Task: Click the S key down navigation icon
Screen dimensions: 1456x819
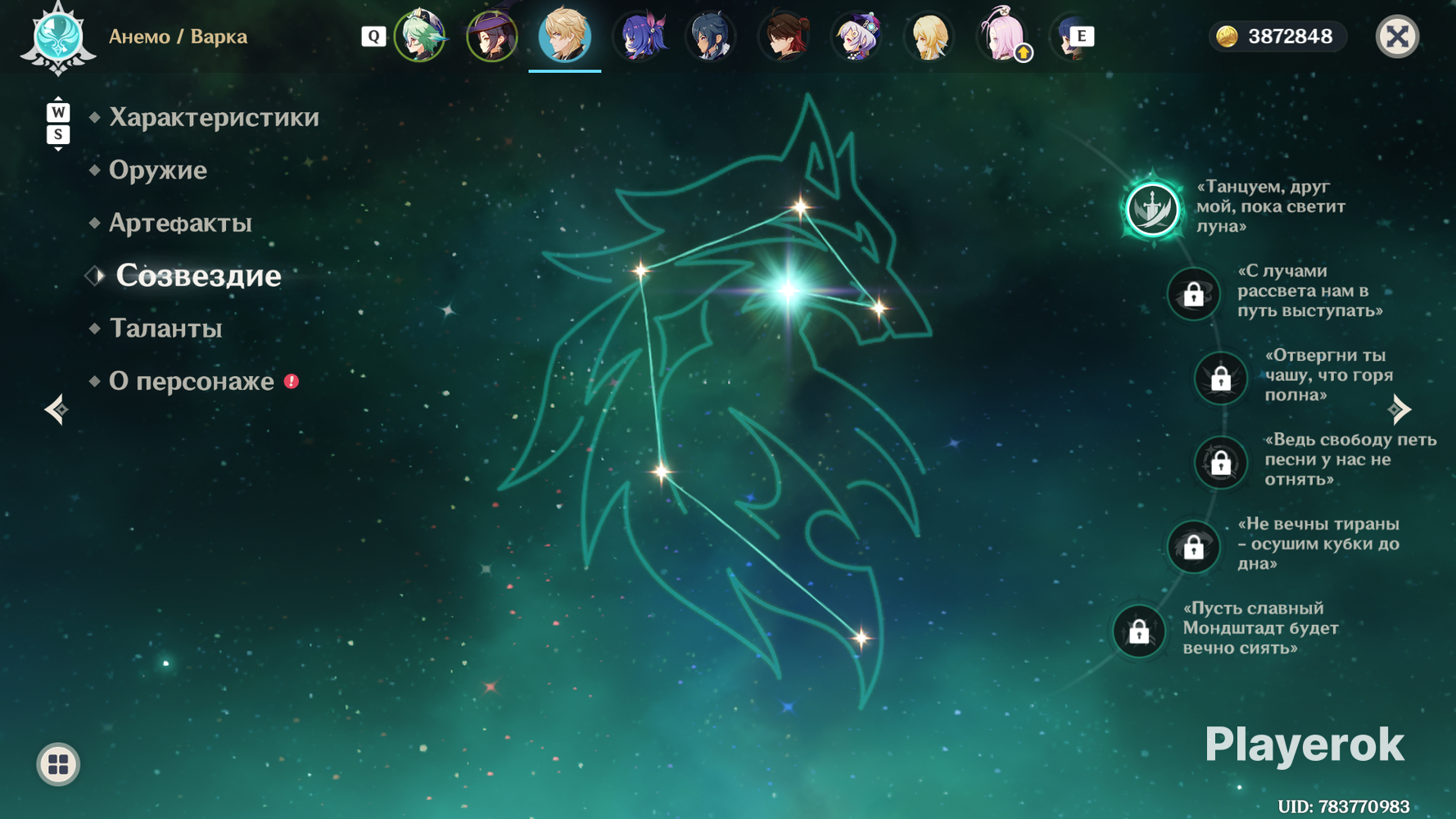Action: (58, 134)
